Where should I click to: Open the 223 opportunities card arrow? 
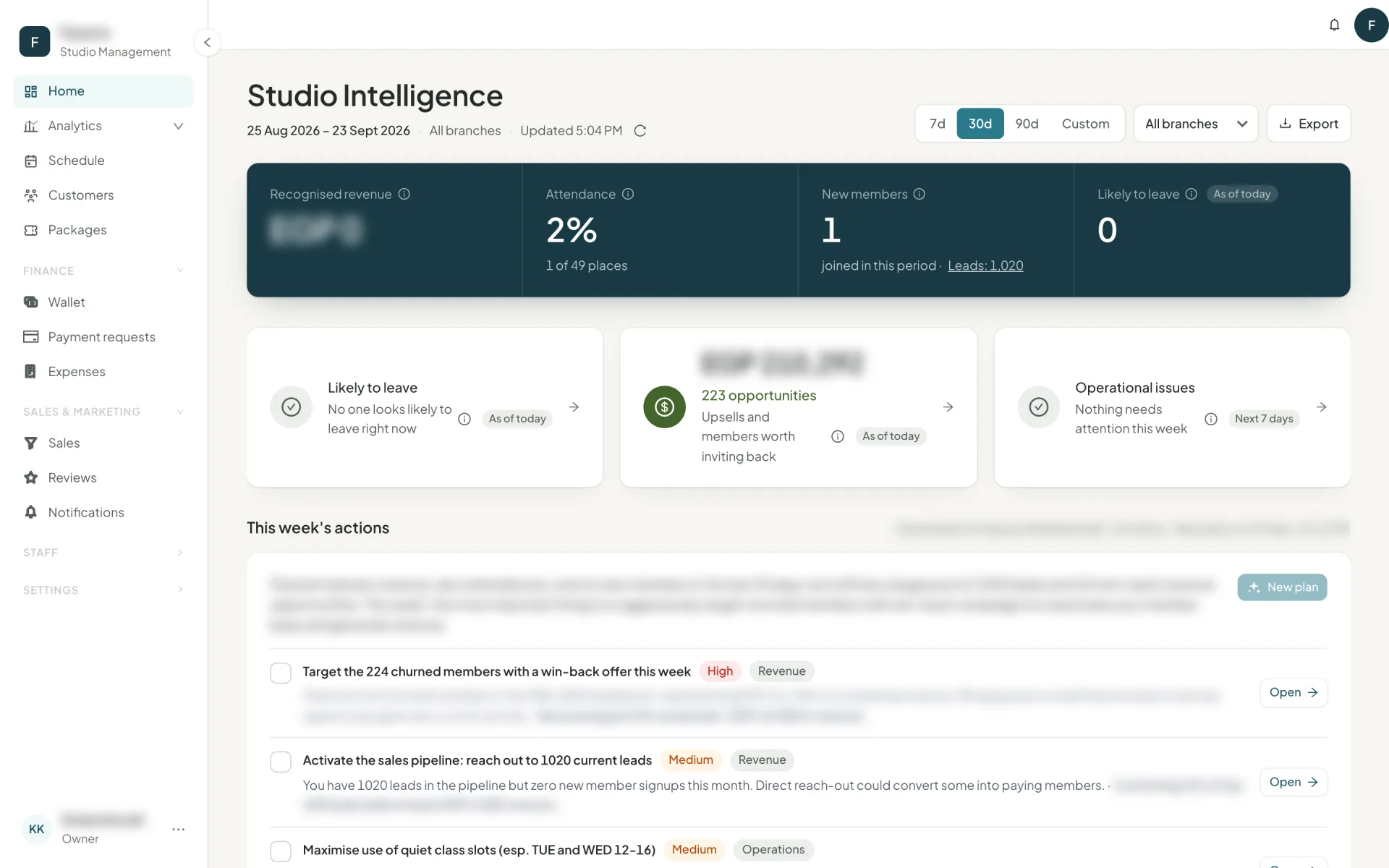[x=948, y=407]
